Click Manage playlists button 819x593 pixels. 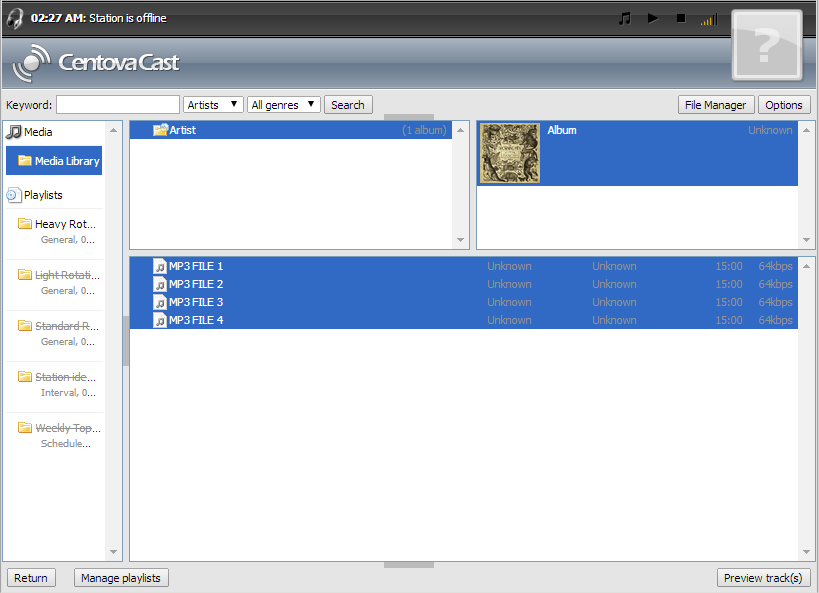click(121, 578)
